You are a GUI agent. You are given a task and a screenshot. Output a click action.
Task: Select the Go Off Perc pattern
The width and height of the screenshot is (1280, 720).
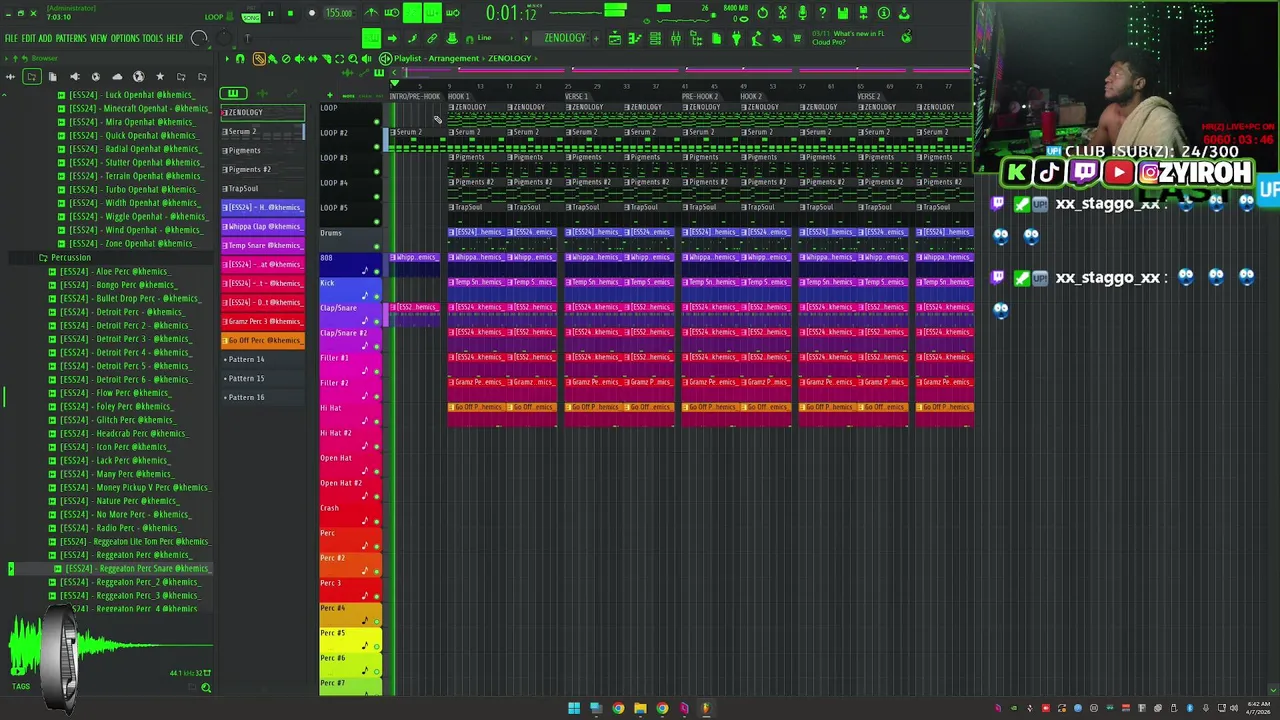[x=262, y=340]
